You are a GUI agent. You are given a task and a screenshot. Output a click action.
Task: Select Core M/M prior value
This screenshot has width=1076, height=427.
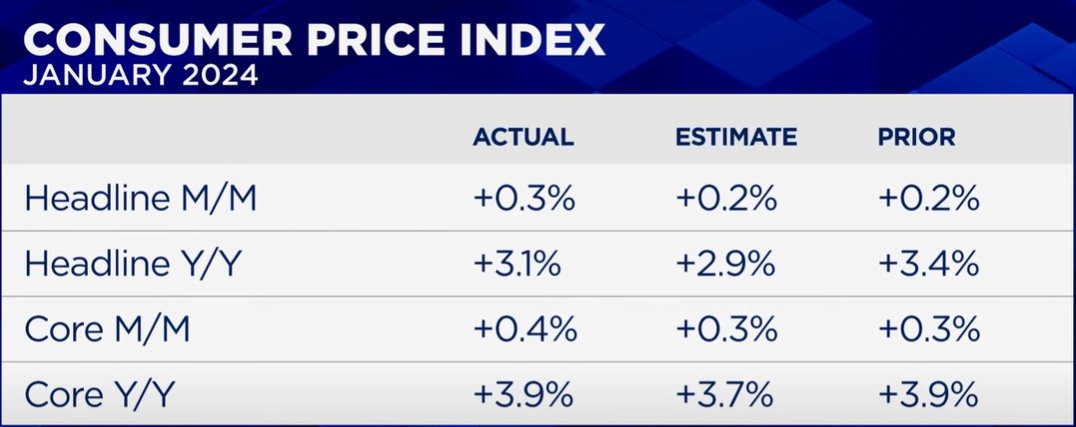click(927, 330)
